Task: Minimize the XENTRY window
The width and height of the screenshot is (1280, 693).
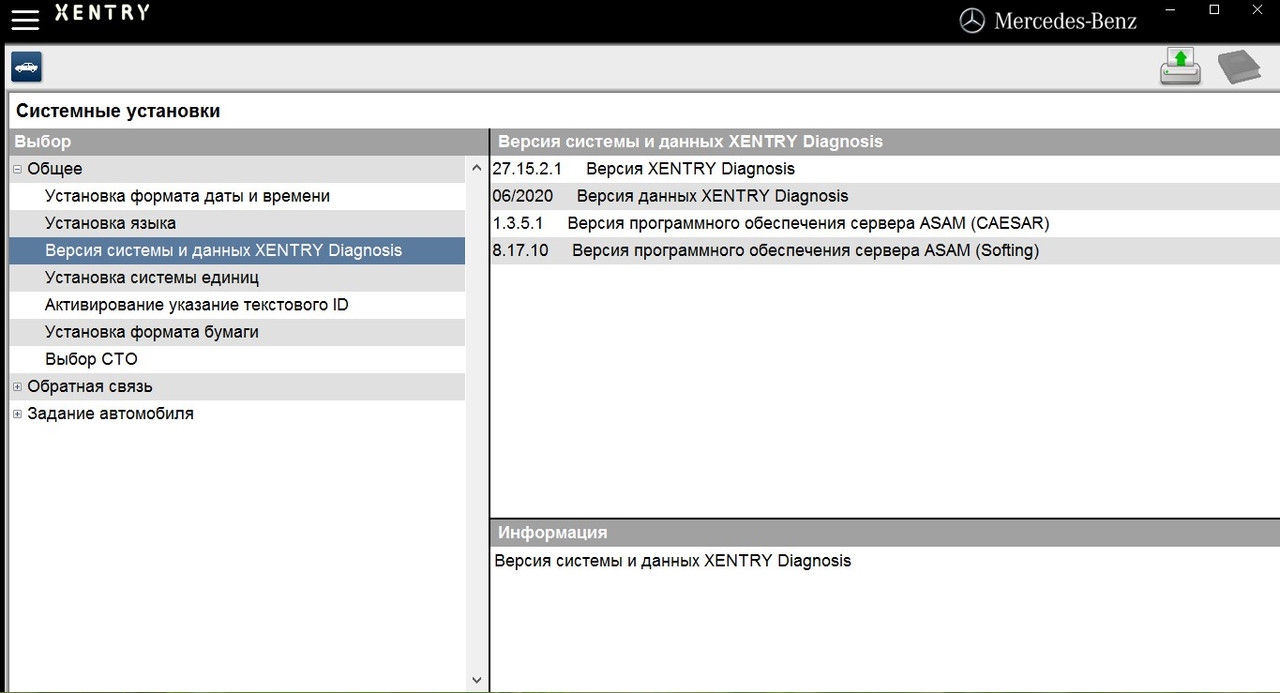Action: (1168, 10)
